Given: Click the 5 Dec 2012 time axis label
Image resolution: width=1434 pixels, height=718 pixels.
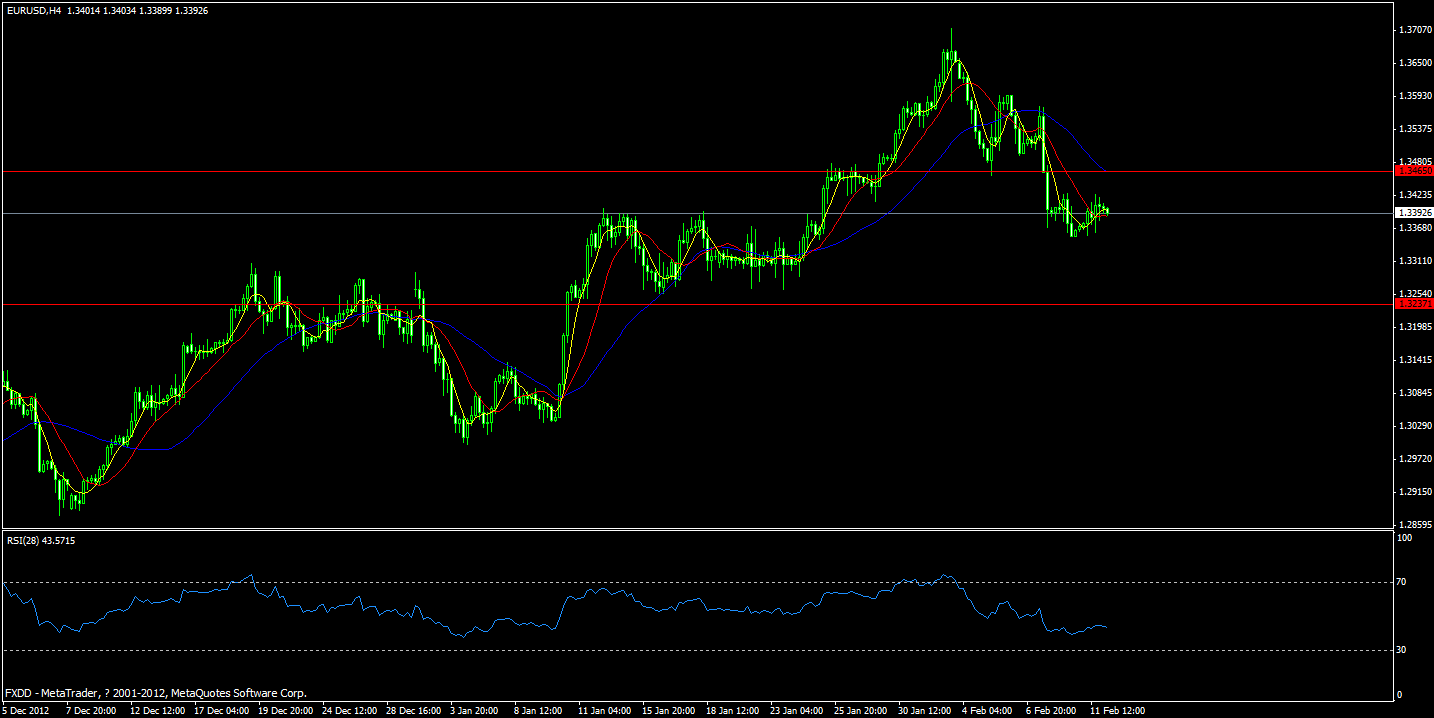Looking at the screenshot, I should tap(28, 712).
